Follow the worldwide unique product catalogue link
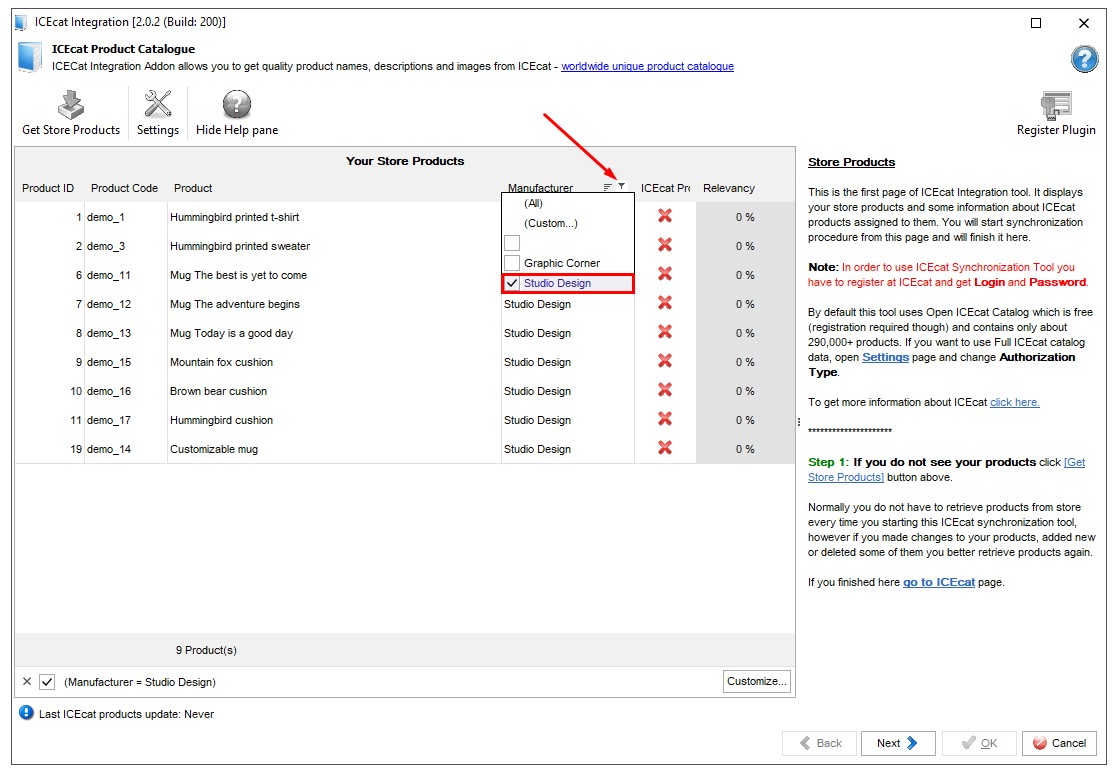 click(x=648, y=66)
